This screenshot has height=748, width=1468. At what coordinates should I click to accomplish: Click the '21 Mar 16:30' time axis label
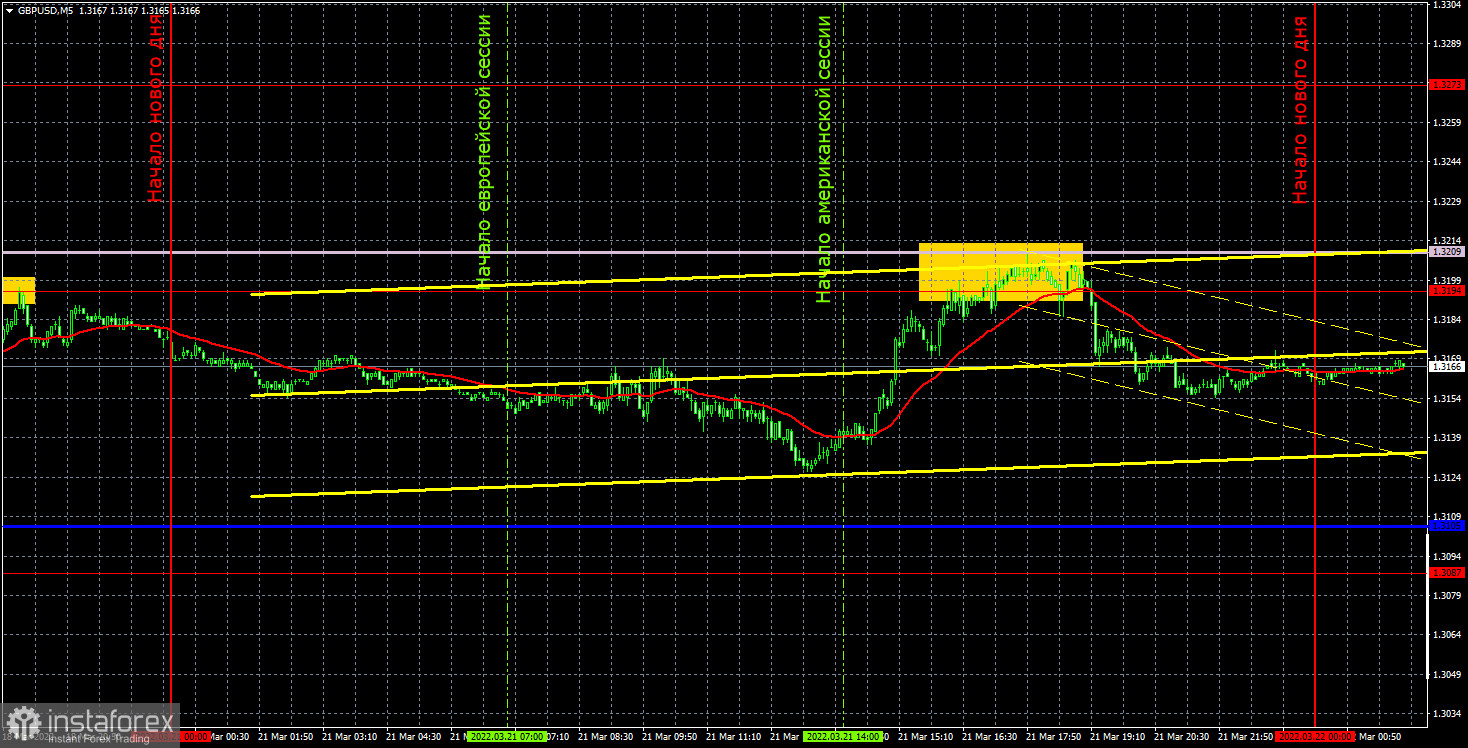tap(990, 736)
